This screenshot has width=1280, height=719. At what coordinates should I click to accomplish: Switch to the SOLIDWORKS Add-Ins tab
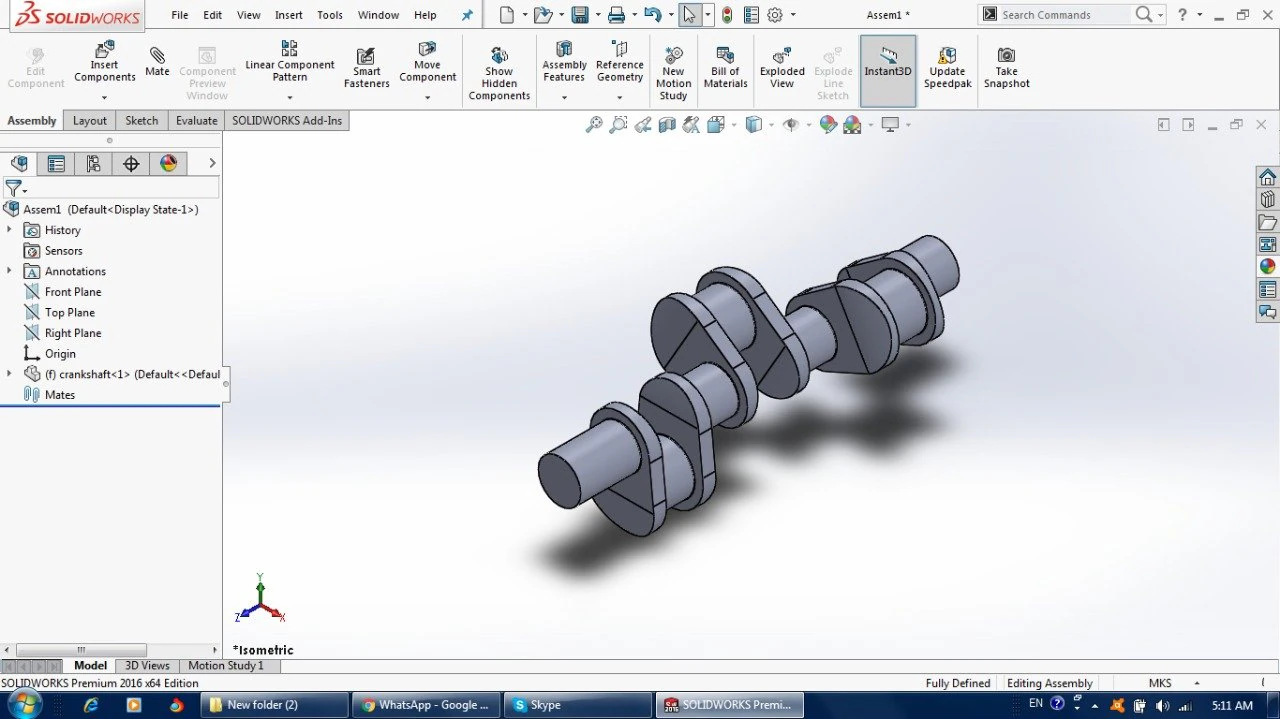point(287,121)
